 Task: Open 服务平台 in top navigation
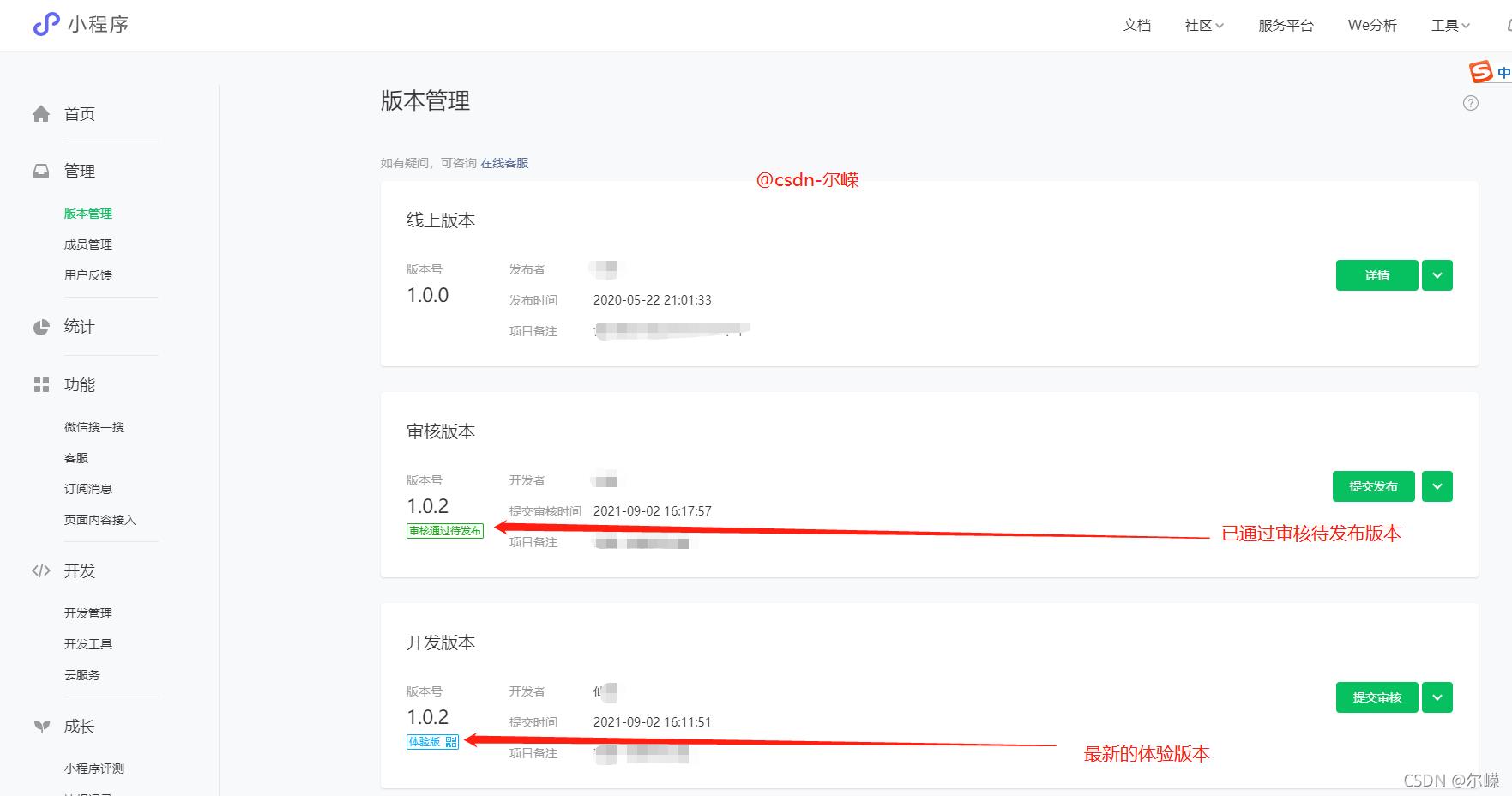(1286, 26)
